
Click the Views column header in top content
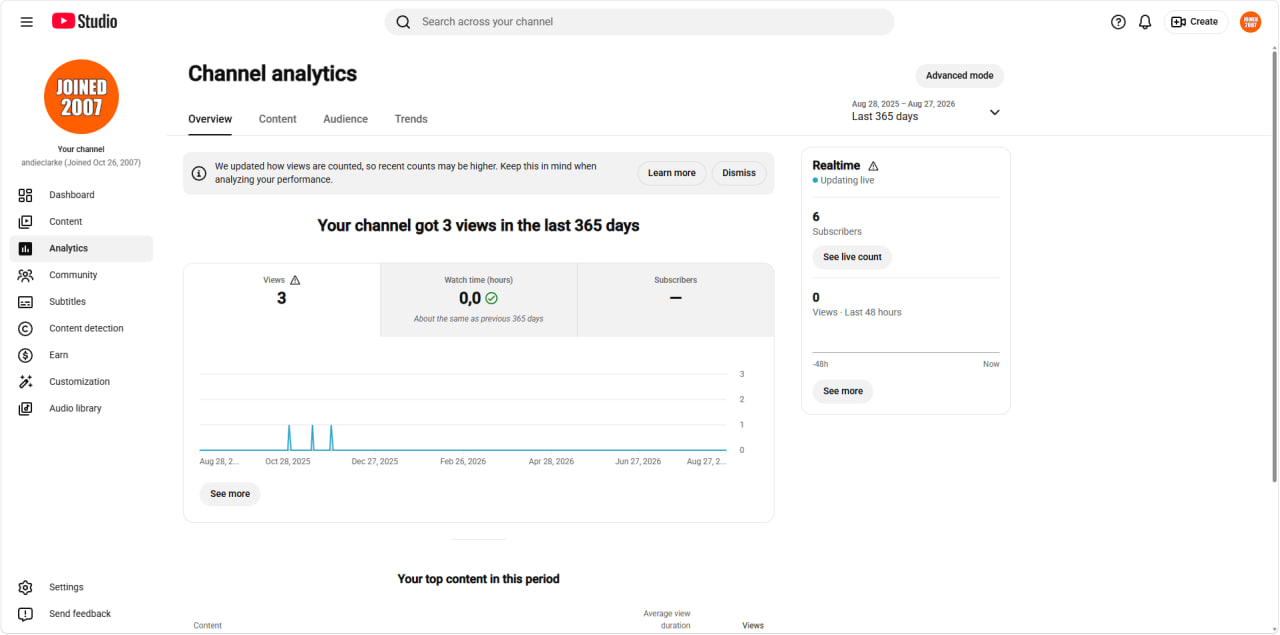(753, 626)
